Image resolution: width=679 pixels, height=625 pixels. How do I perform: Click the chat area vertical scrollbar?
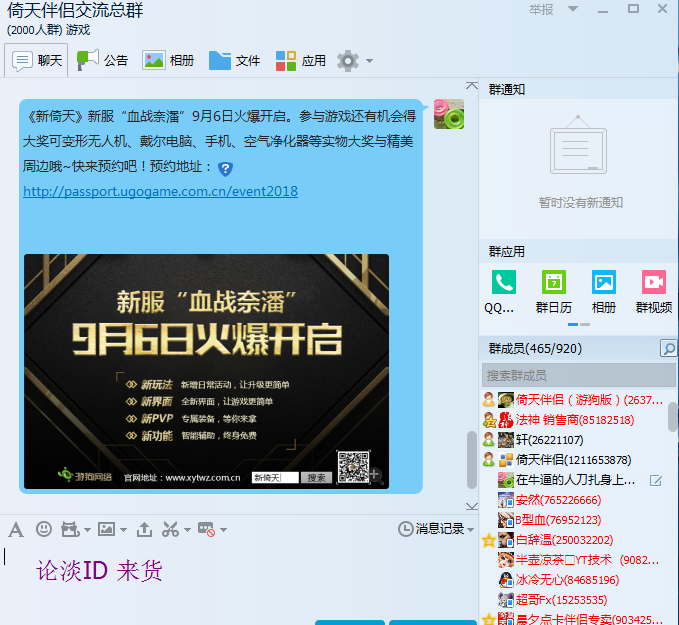(x=472, y=460)
